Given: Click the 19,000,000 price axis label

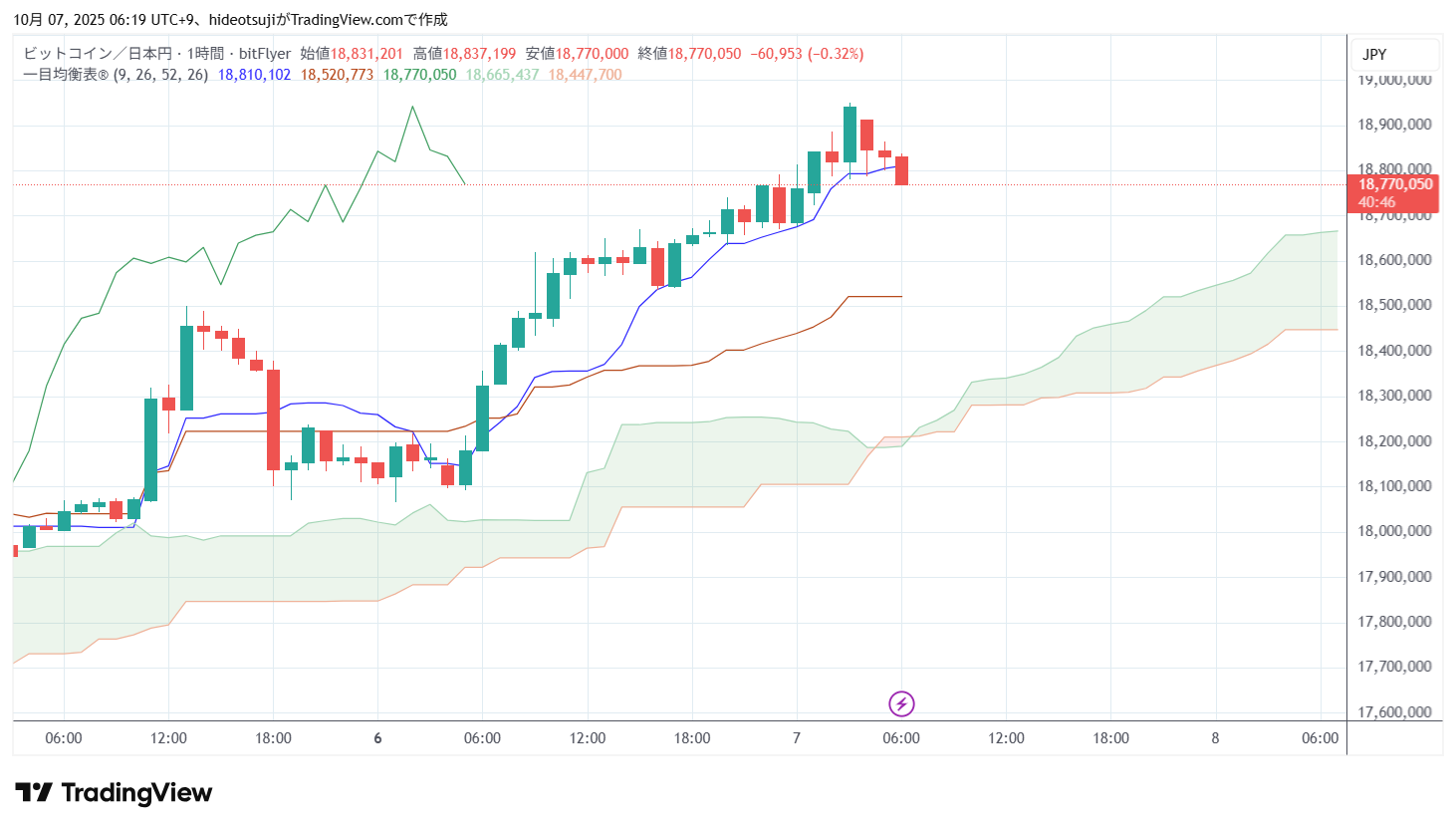Looking at the screenshot, I should 1394,80.
